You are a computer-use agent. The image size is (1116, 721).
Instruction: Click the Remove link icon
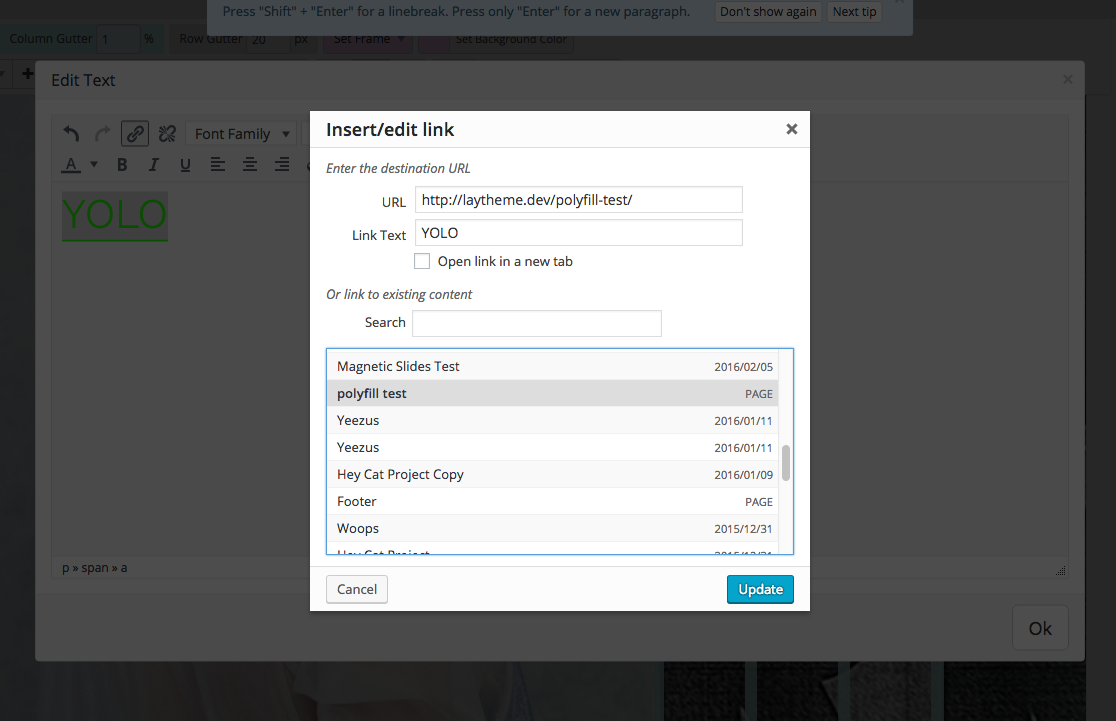point(166,133)
